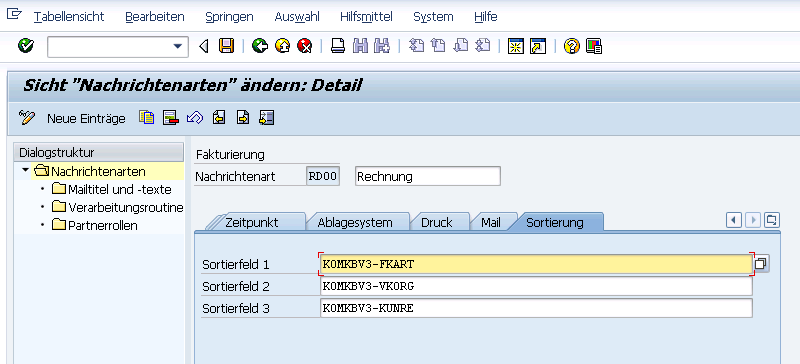The width and height of the screenshot is (800, 364).
Task: Click the Neue Einträge button
Action: coord(86,118)
